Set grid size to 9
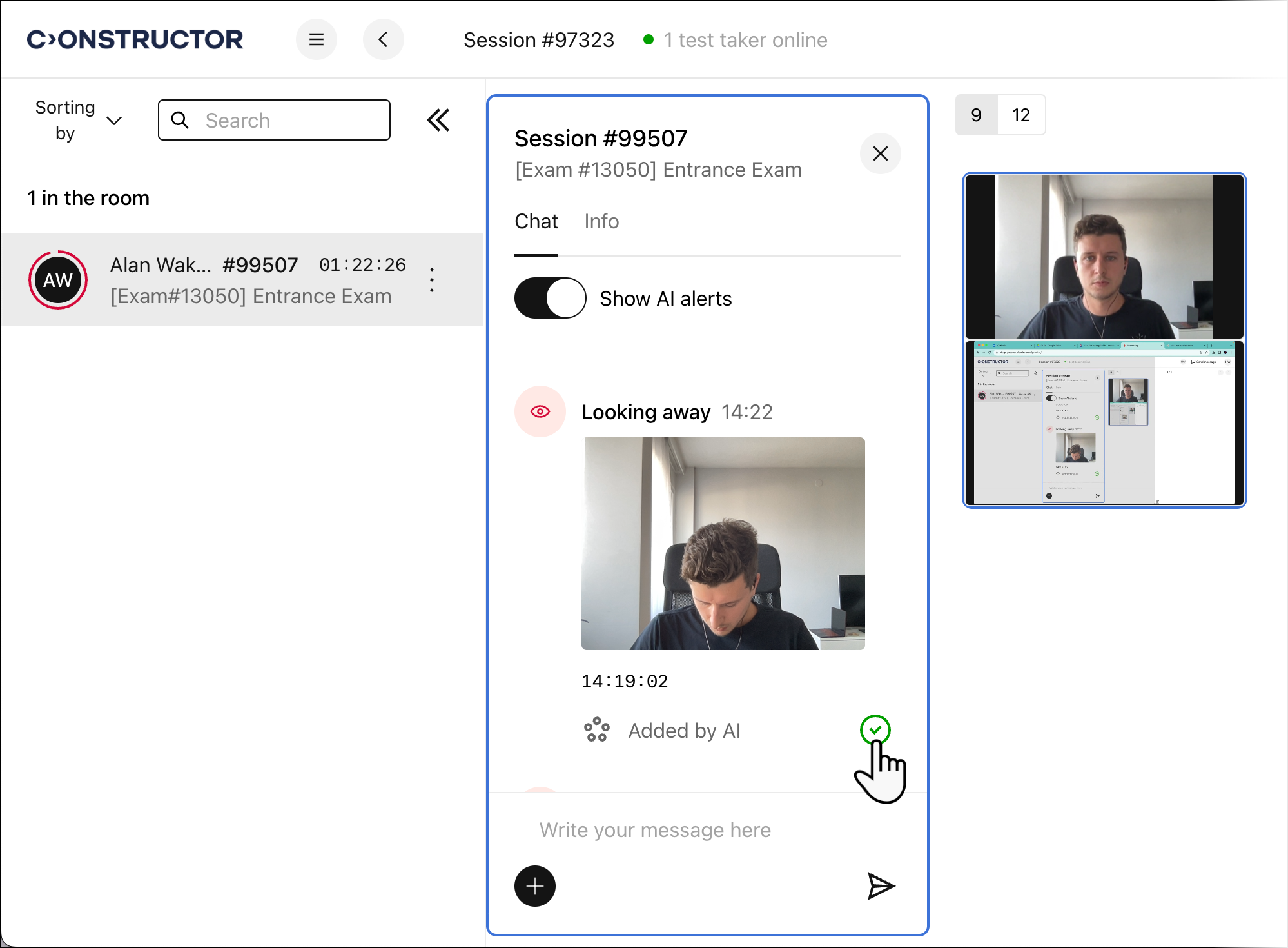The height and width of the screenshot is (948, 1288). (x=976, y=115)
